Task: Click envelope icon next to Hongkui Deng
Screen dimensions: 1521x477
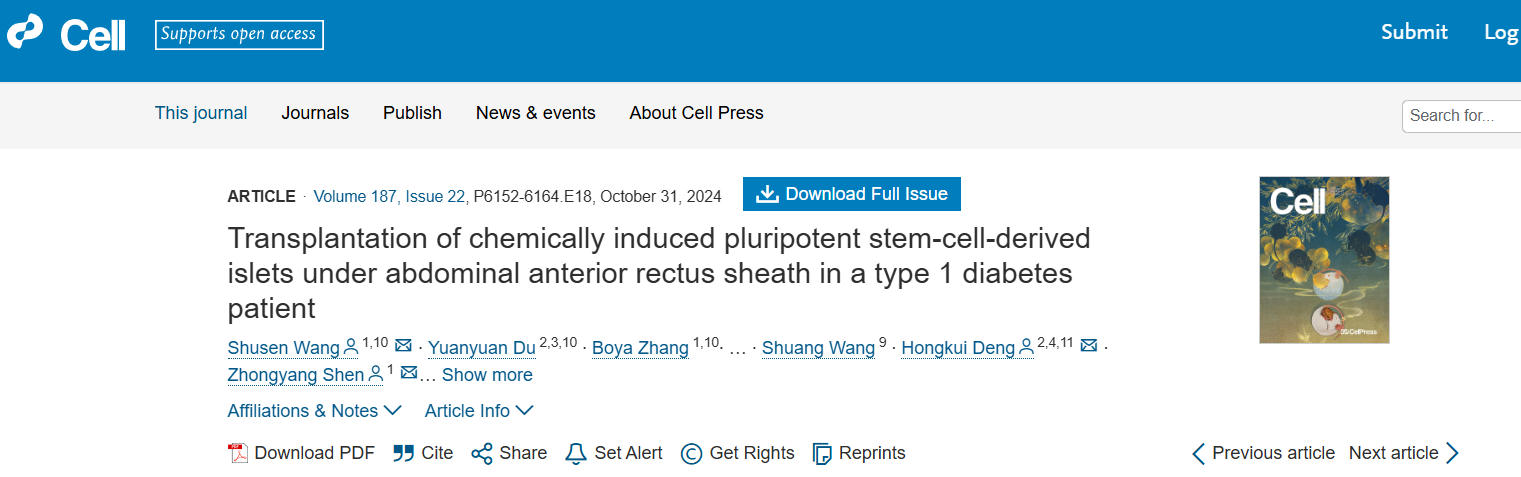Action: click(x=1089, y=346)
